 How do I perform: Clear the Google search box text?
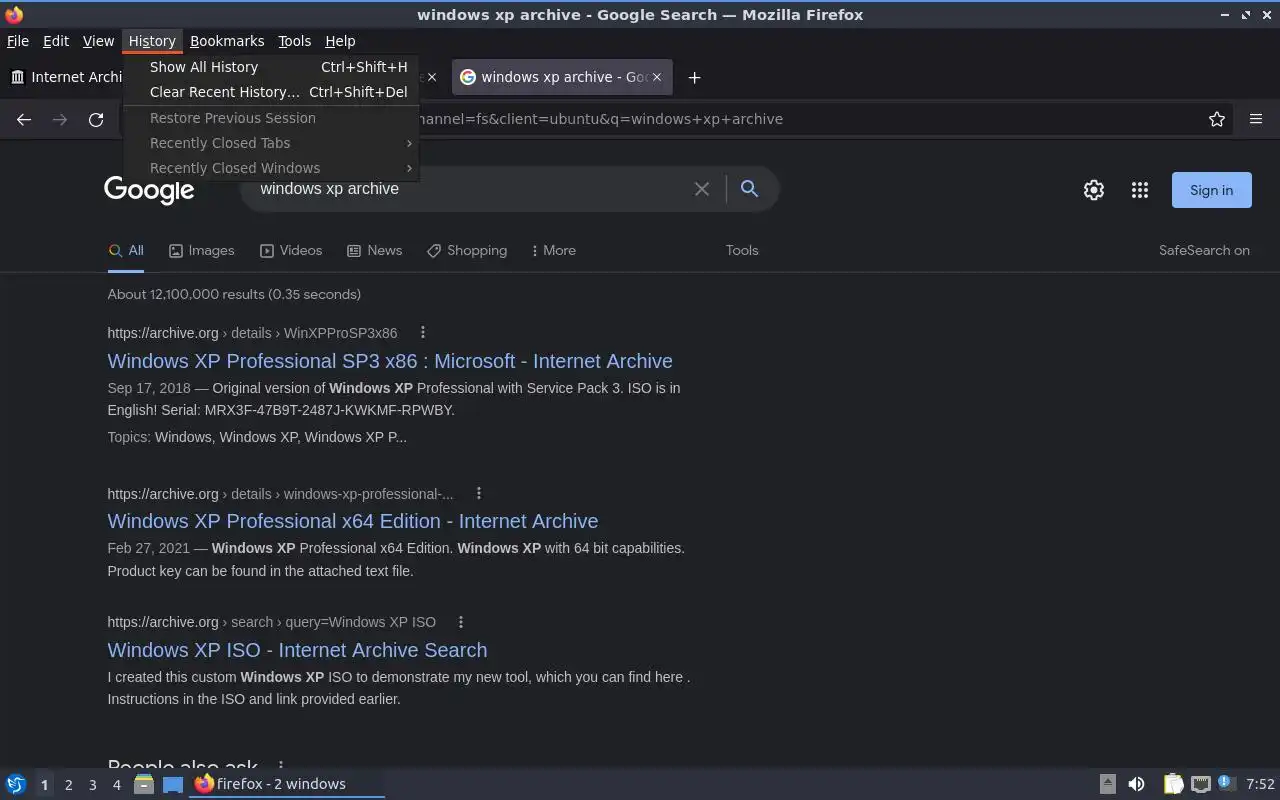point(702,189)
